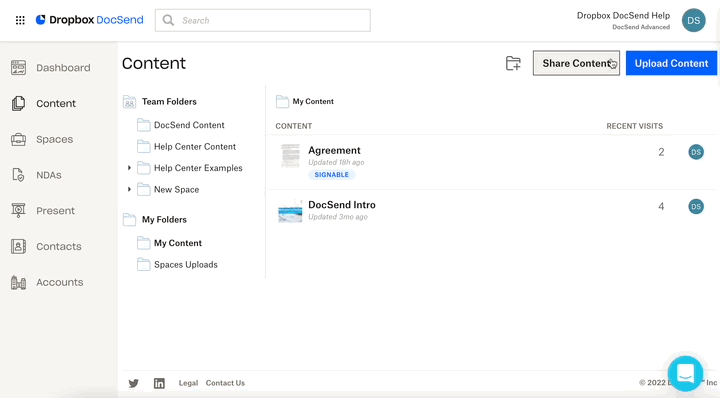Open the Help Center Examples folder
This screenshot has height=398, width=720.
[x=198, y=168]
